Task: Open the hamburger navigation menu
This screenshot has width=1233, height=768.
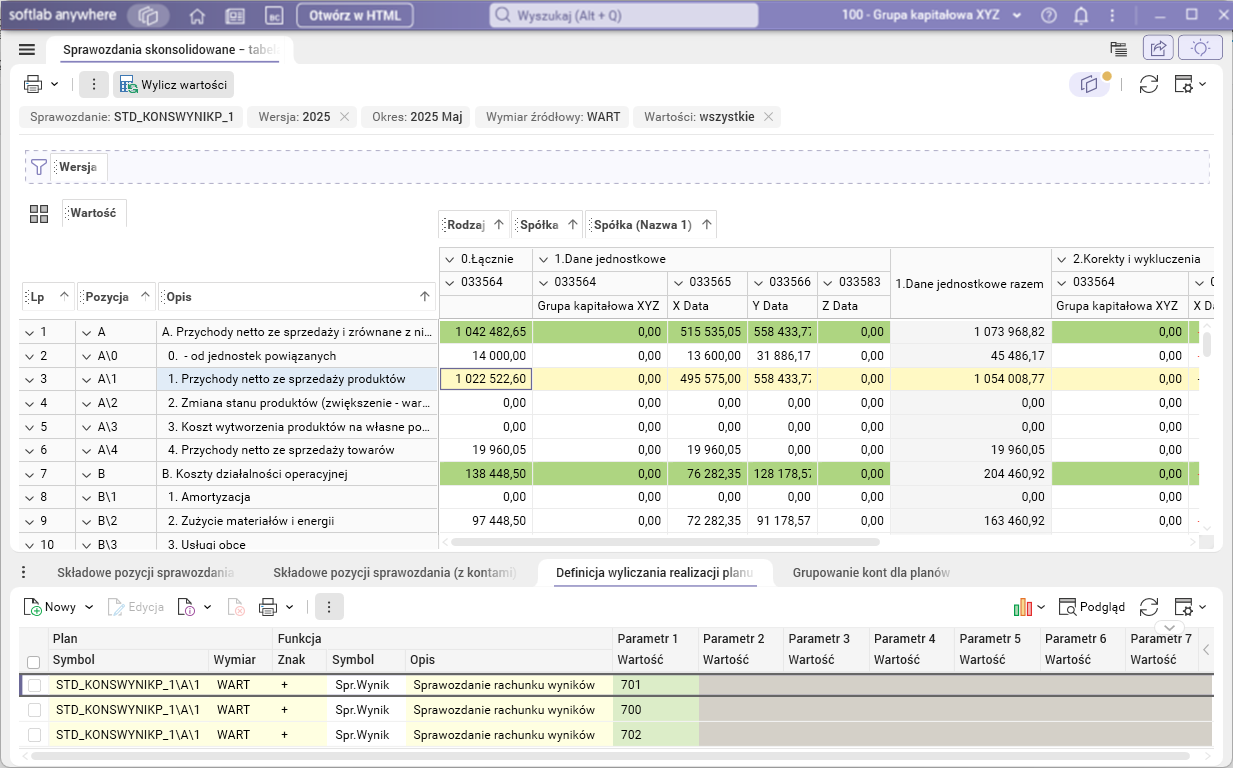Action: 27,49
